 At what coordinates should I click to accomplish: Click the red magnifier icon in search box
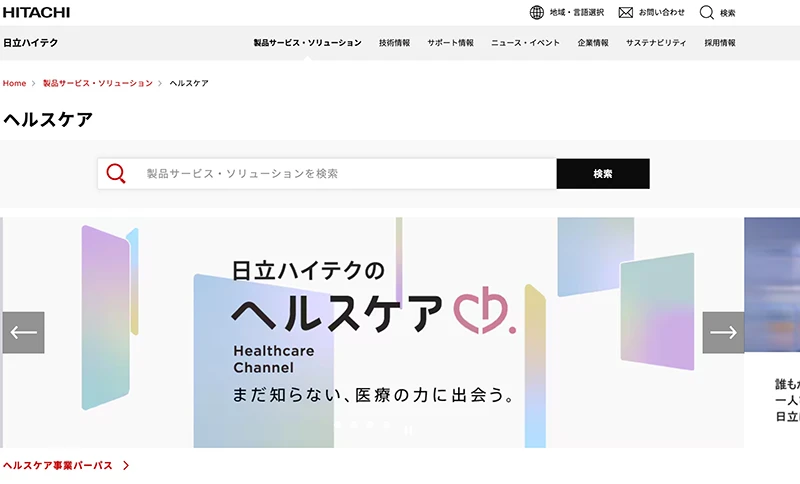(x=116, y=173)
